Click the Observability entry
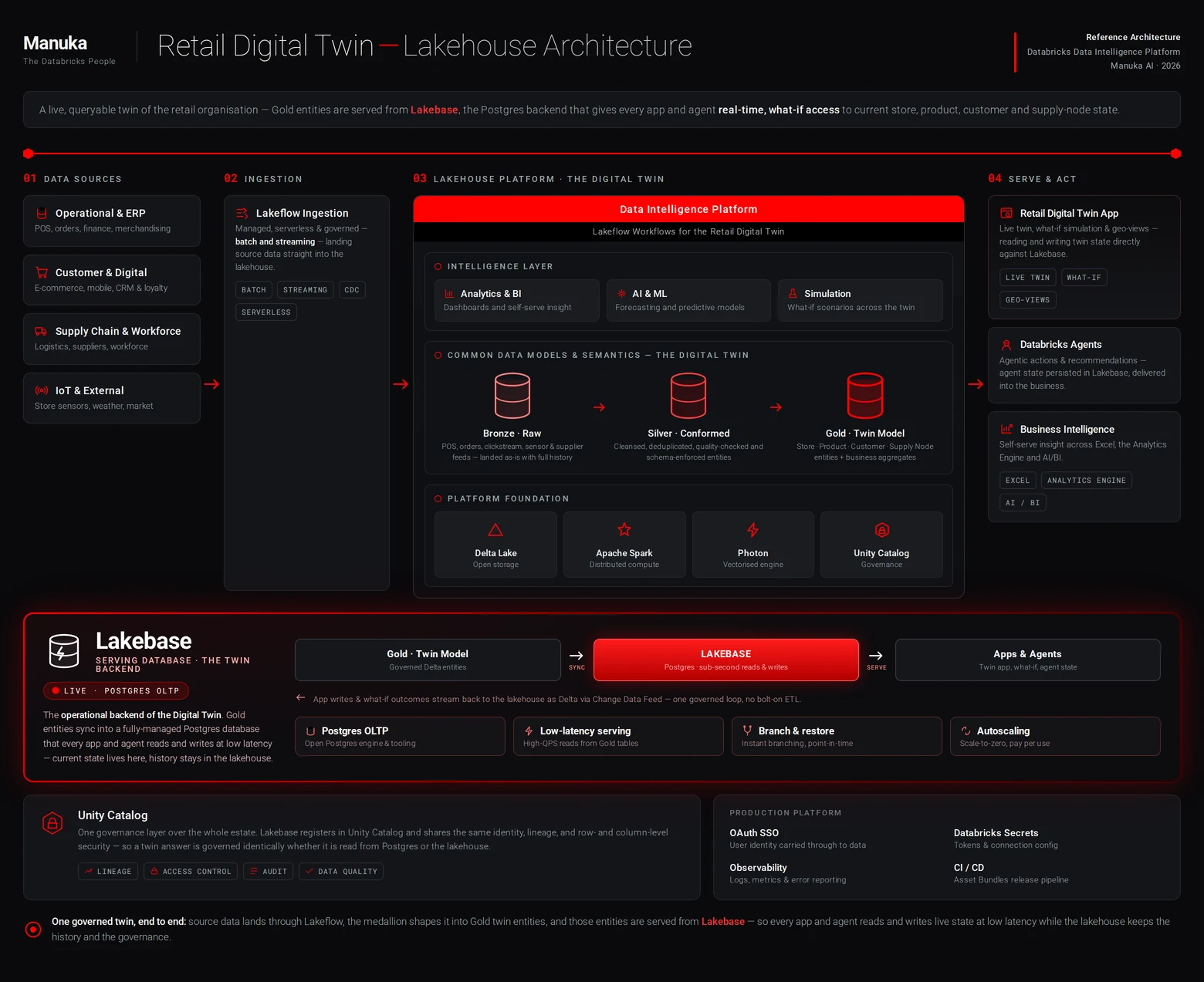 [x=788, y=873]
